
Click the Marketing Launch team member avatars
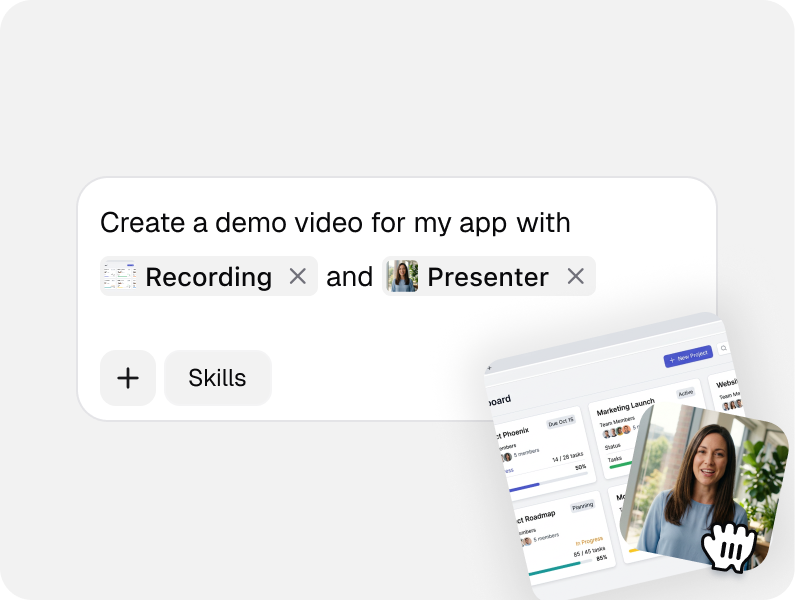tap(617, 432)
